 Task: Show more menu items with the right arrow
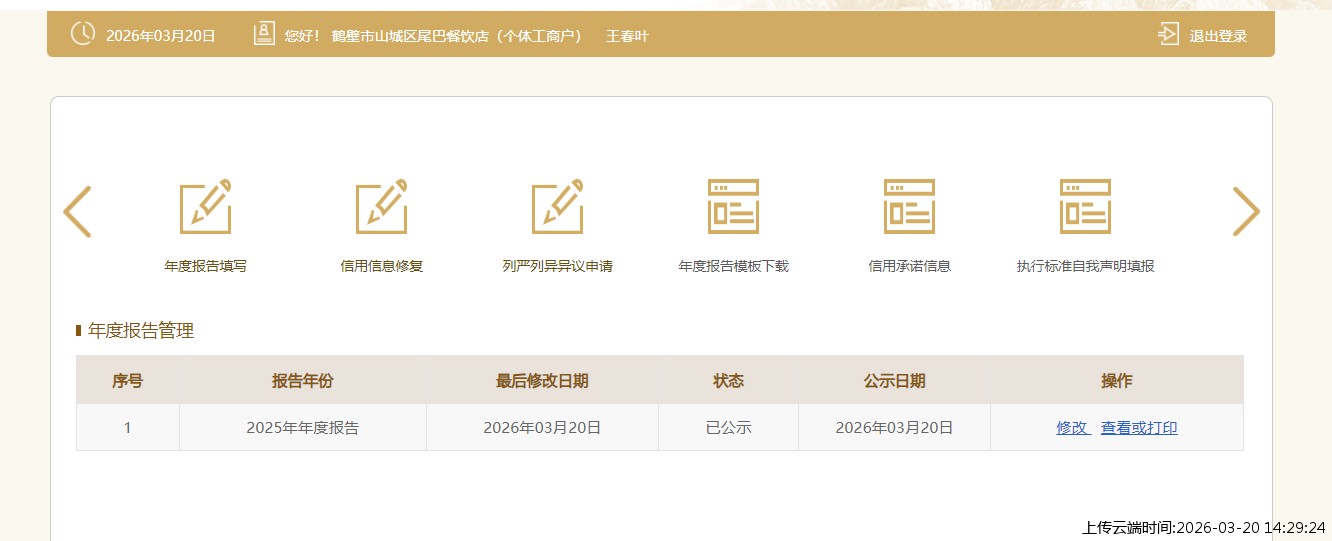(1245, 212)
